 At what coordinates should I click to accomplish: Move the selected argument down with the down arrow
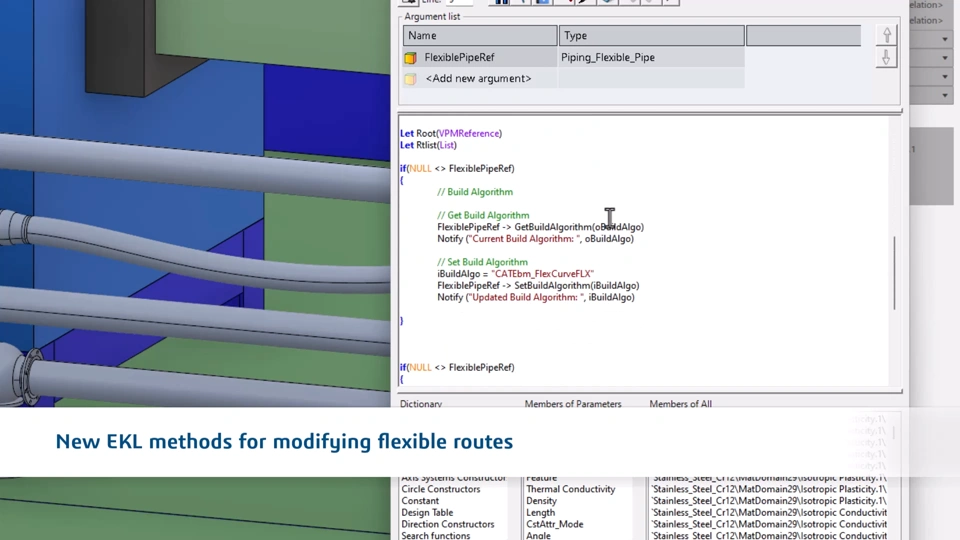pos(886,58)
